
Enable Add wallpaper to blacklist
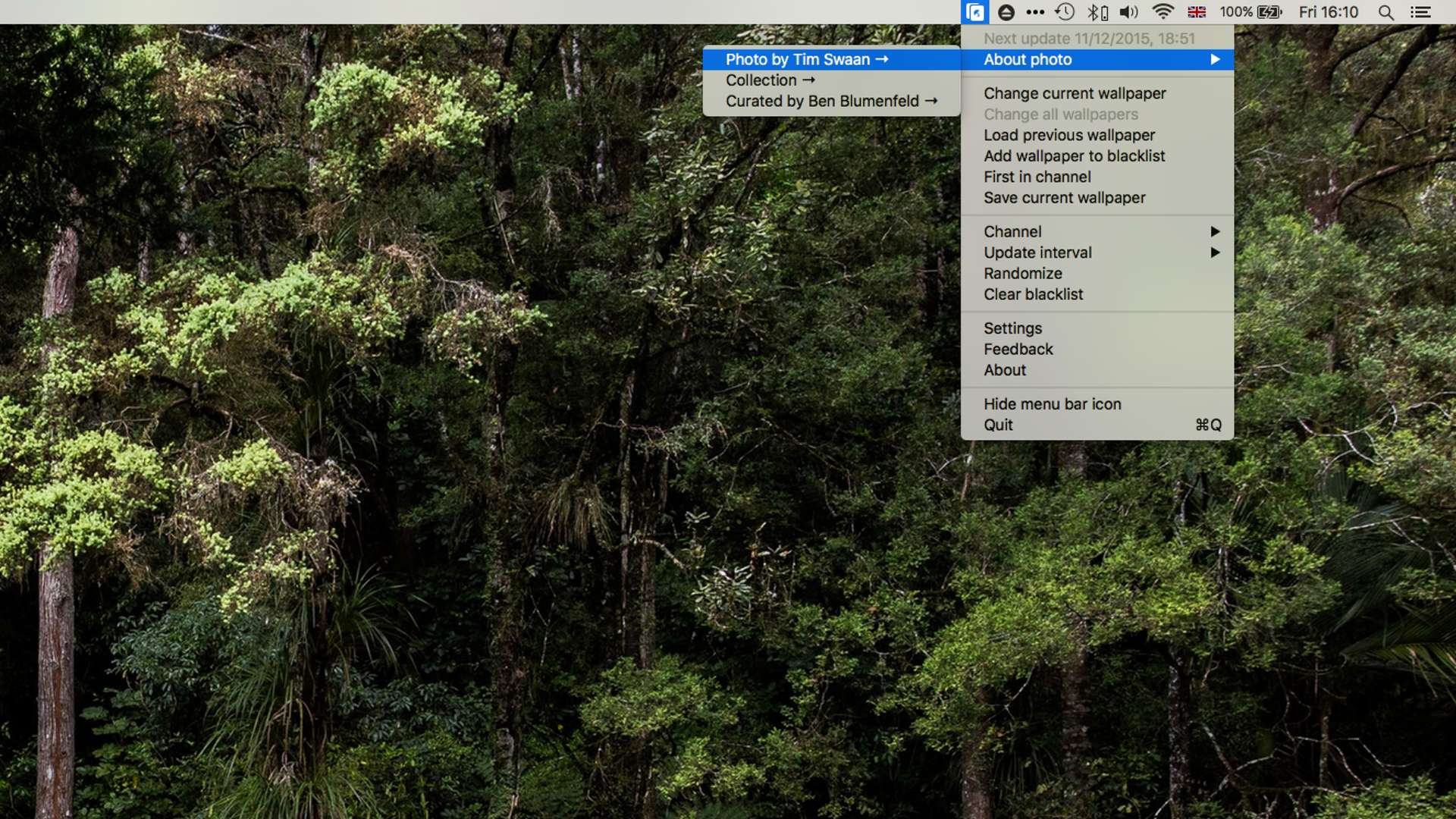pyautogui.click(x=1074, y=155)
